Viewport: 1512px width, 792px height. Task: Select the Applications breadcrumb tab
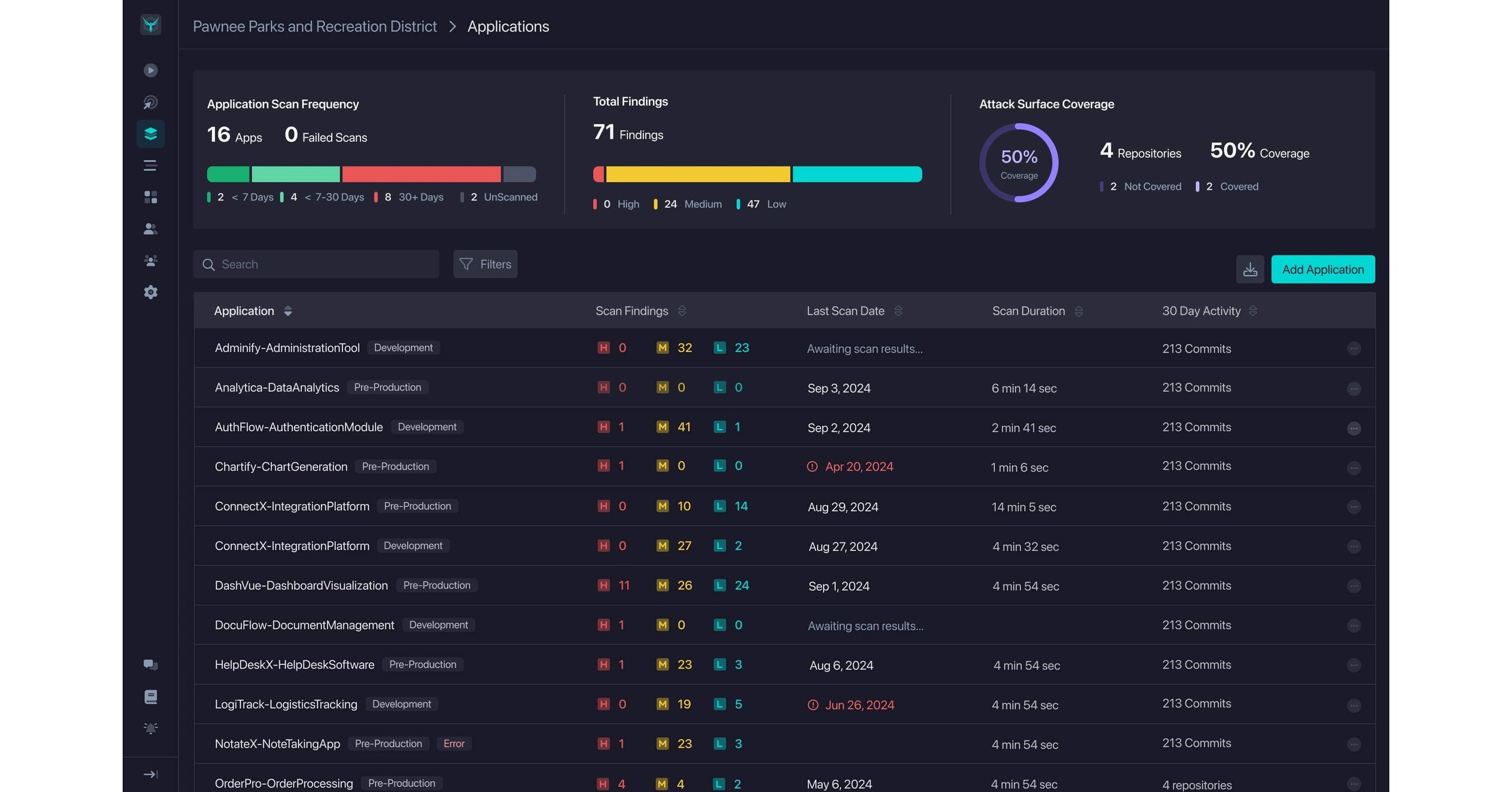(508, 26)
